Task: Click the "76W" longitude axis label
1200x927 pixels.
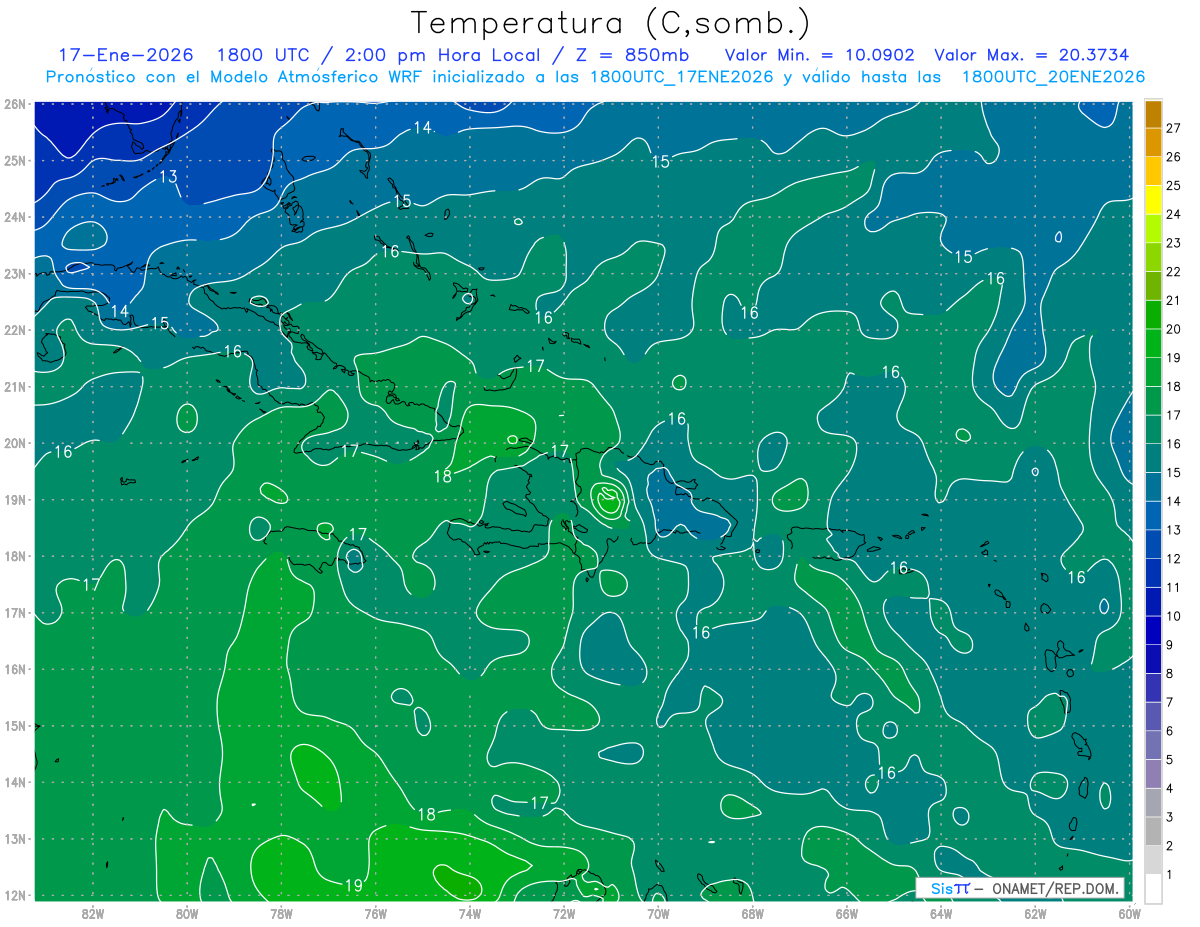Action: click(376, 913)
